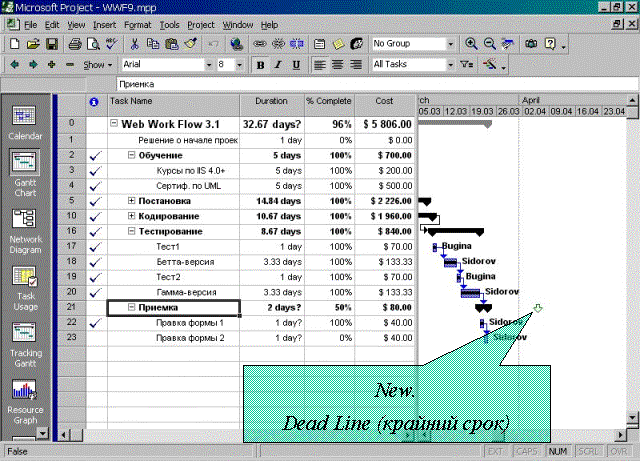Split task with the split icon
The height and width of the screenshot is (461, 640).
[x=297, y=44]
